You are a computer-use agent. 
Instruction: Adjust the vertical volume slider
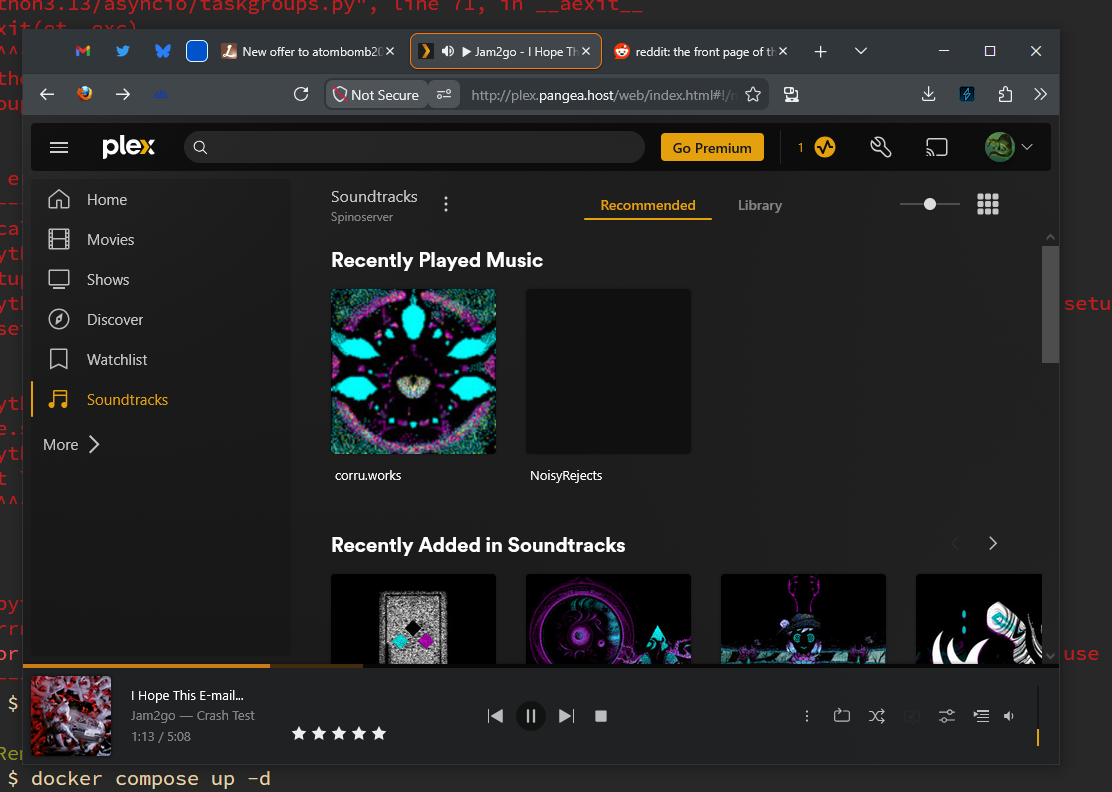(x=1038, y=716)
